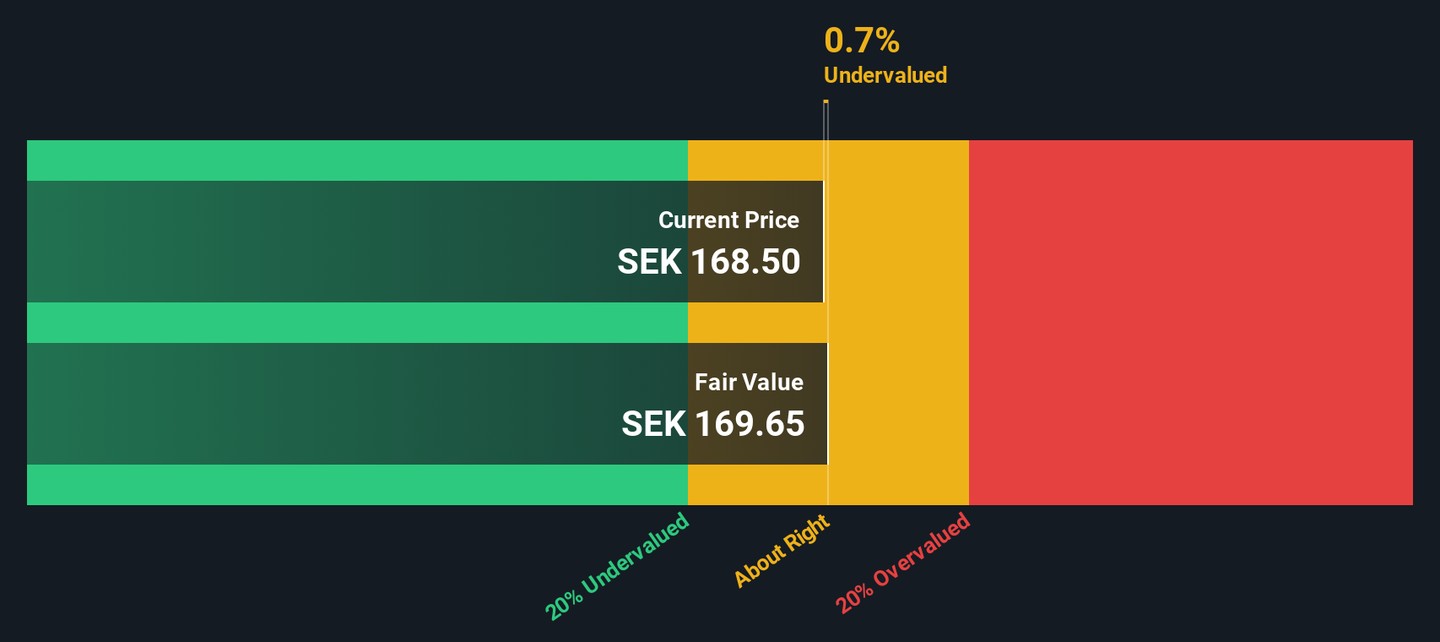Viewport: 1440px width, 642px height.
Task: Click the bright green strip atop chart
Action: [357, 160]
